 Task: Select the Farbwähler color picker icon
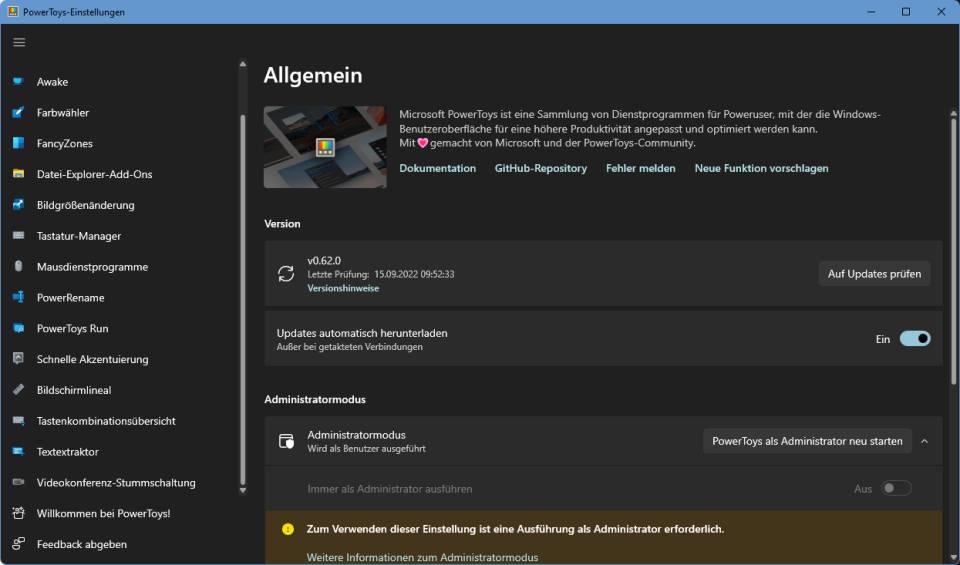18,113
